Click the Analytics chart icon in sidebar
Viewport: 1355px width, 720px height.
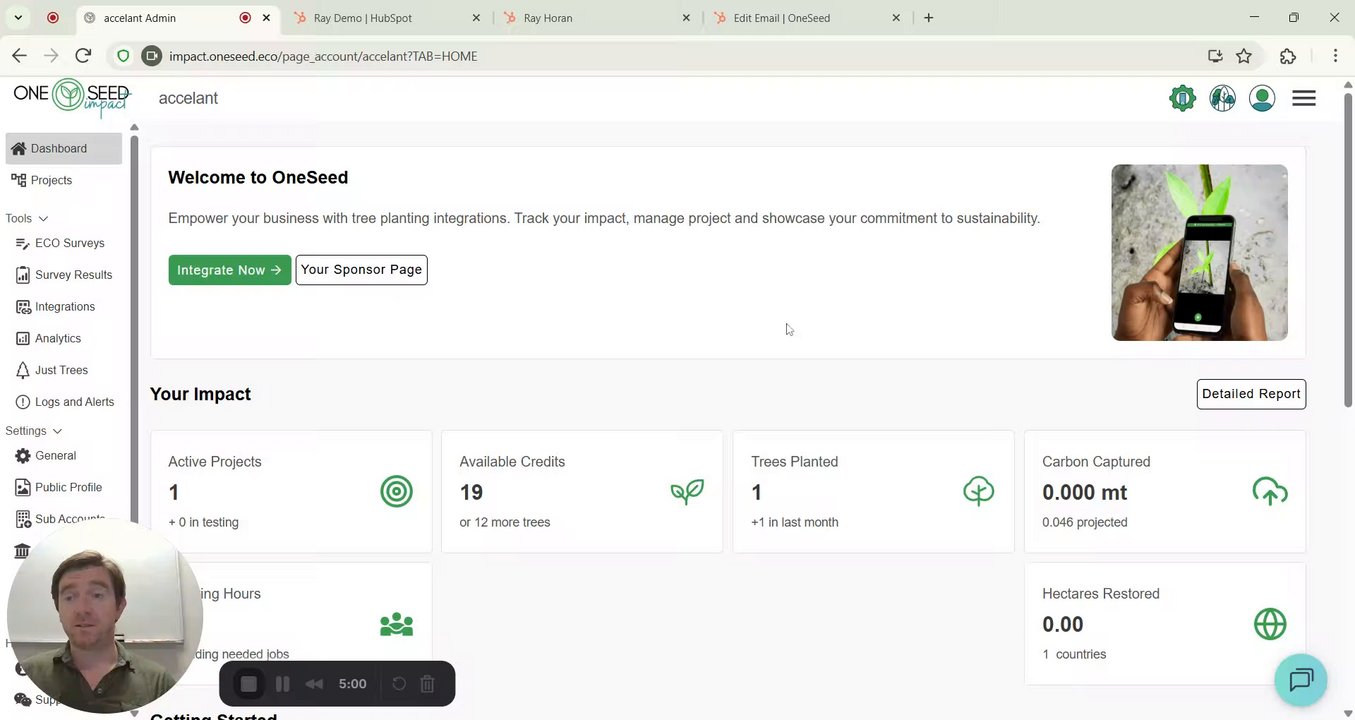tap(23, 338)
